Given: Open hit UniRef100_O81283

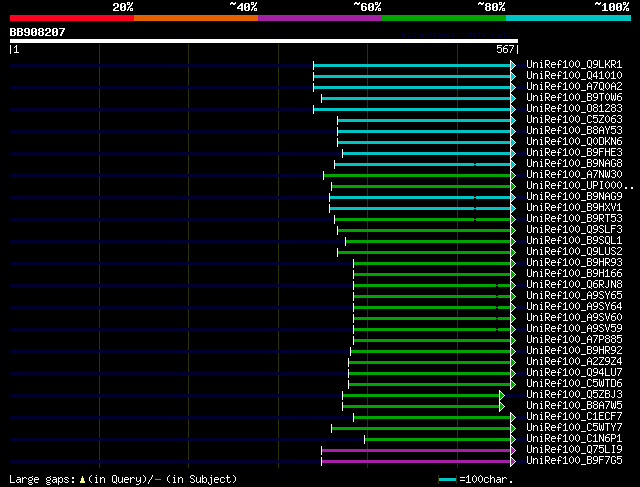Looking at the screenshot, I should tap(574, 109).
